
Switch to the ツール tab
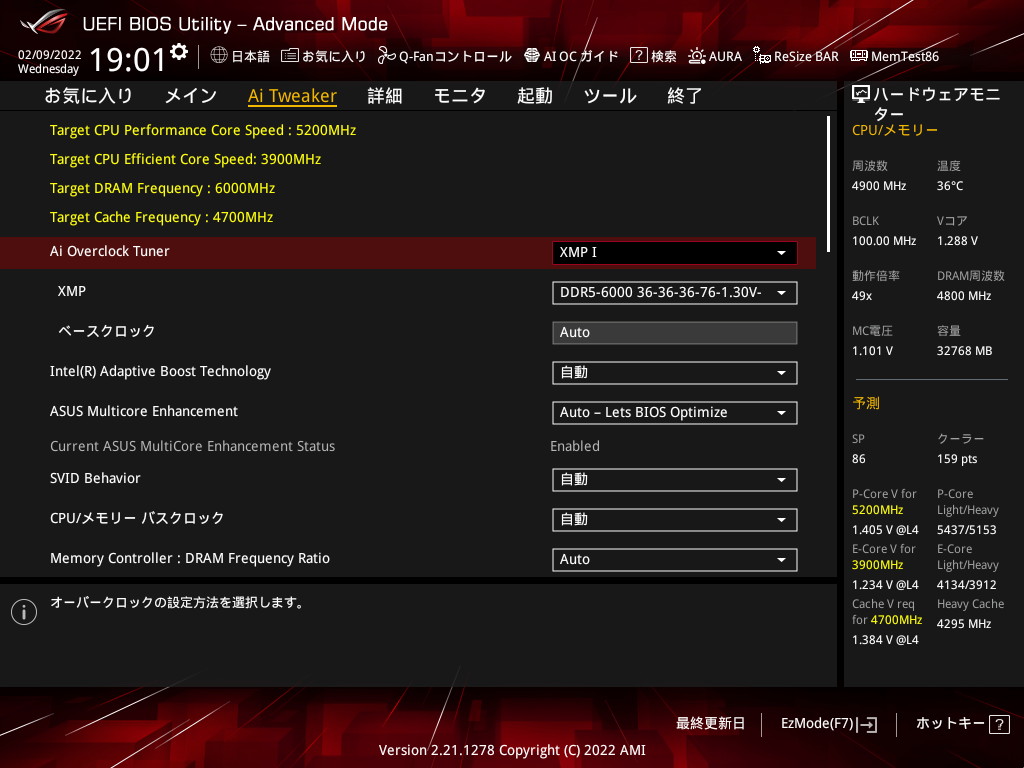coord(610,96)
